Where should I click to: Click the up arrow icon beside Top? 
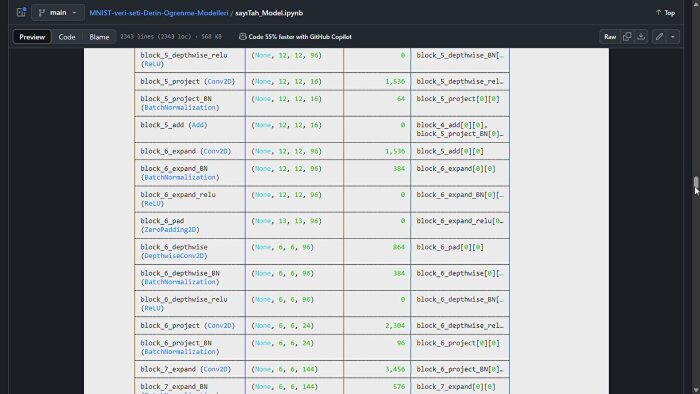658,12
